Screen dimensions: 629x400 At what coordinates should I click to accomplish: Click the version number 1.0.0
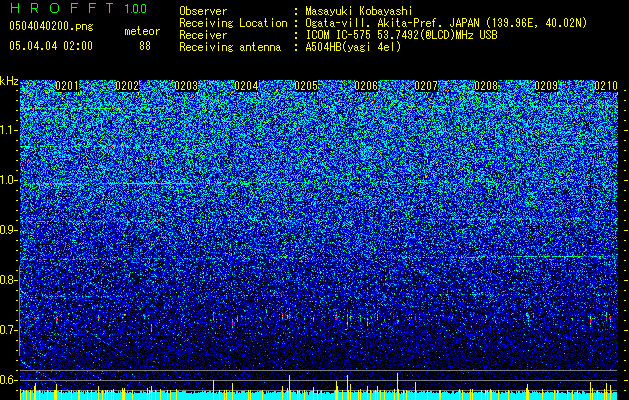[136, 8]
